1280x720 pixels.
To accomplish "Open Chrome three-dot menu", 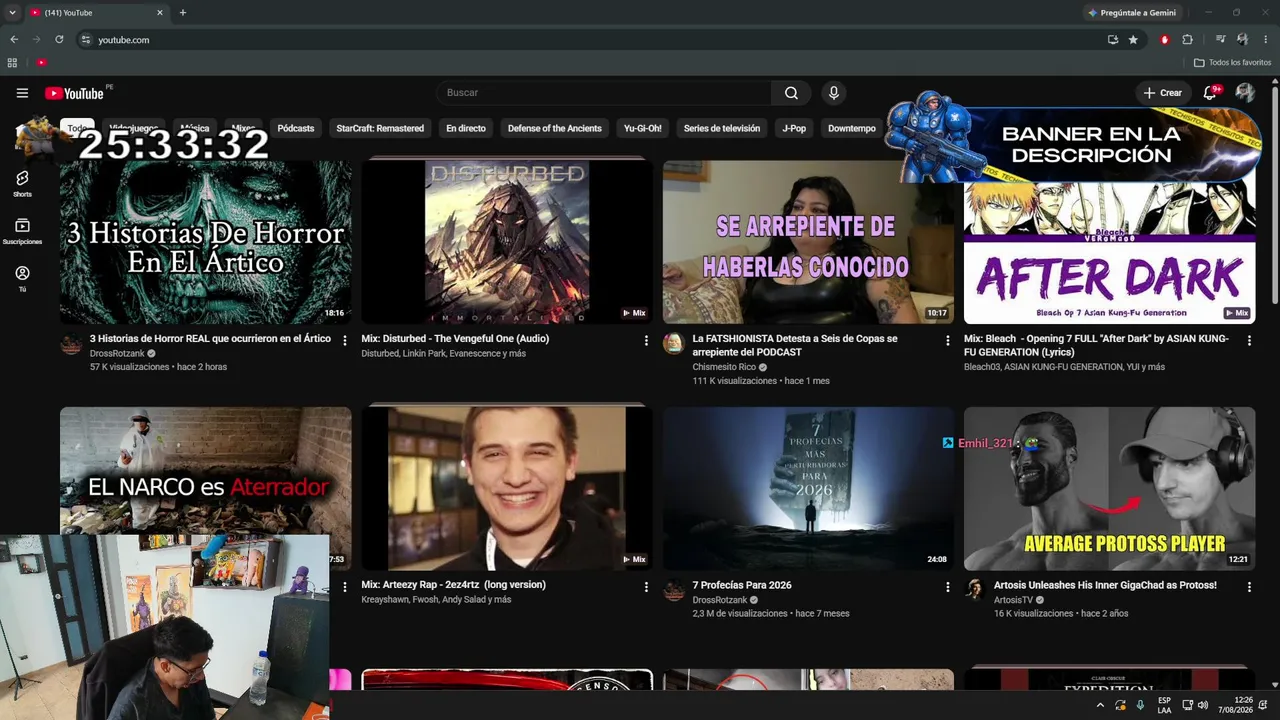I will 1266,40.
